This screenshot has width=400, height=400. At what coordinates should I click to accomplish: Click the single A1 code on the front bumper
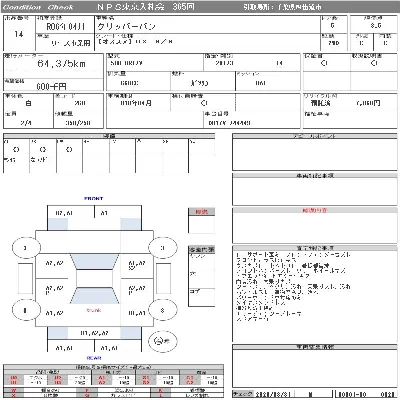point(104,213)
